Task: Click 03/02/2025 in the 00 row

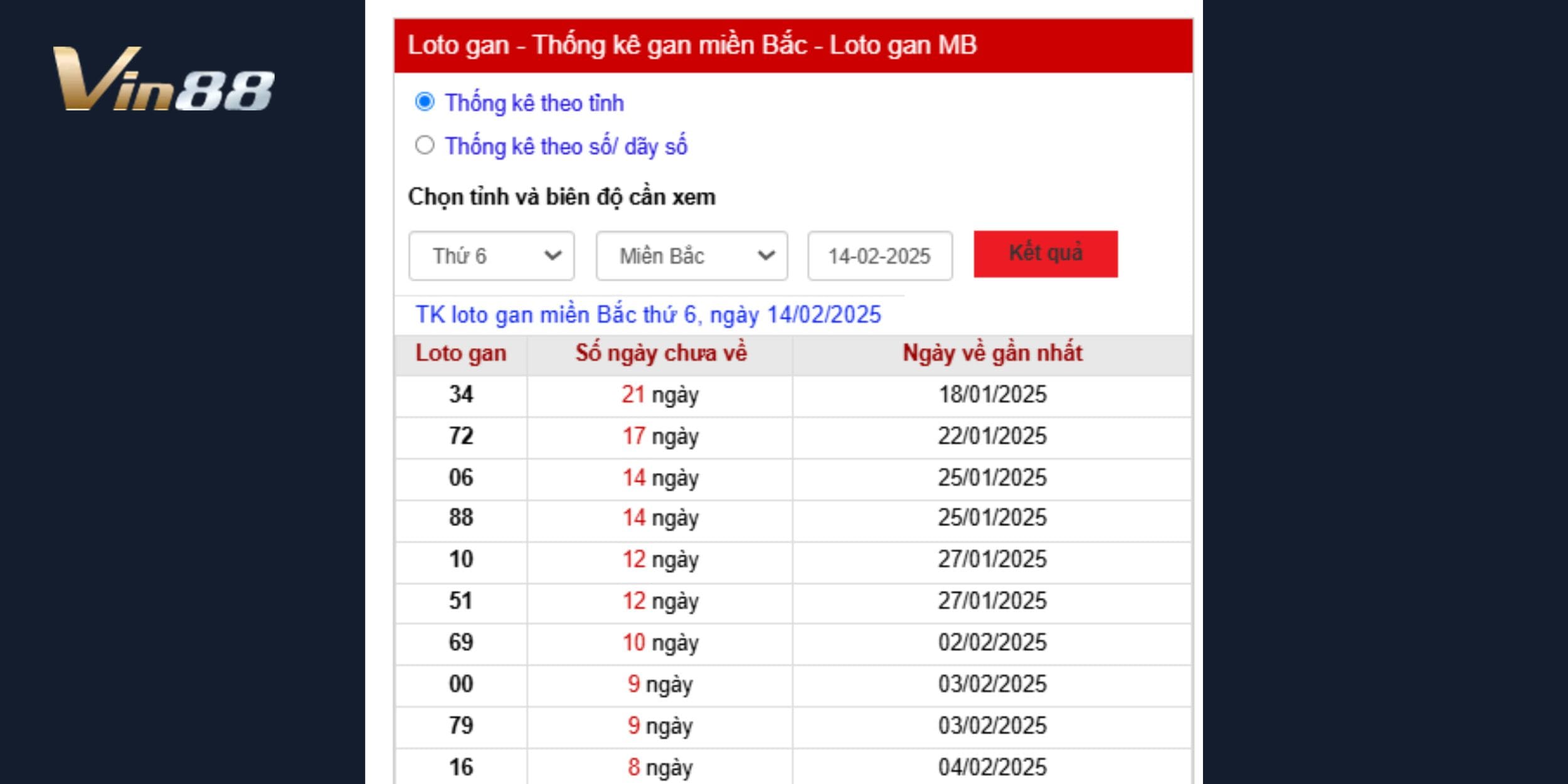Action: [993, 684]
